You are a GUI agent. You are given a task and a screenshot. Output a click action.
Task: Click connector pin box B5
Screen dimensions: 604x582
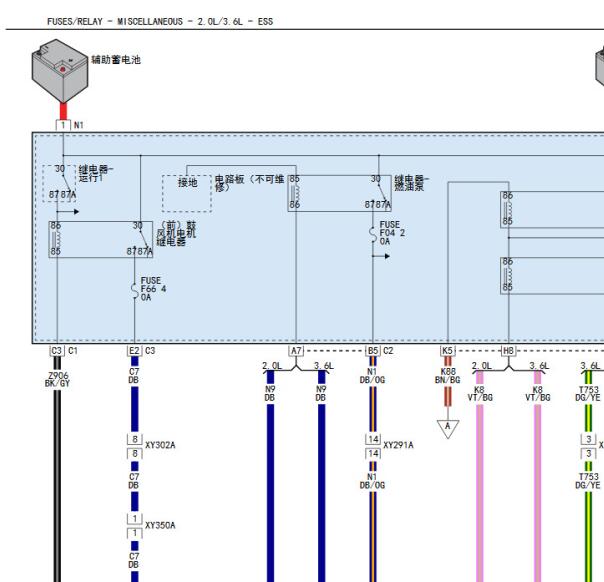click(x=373, y=351)
